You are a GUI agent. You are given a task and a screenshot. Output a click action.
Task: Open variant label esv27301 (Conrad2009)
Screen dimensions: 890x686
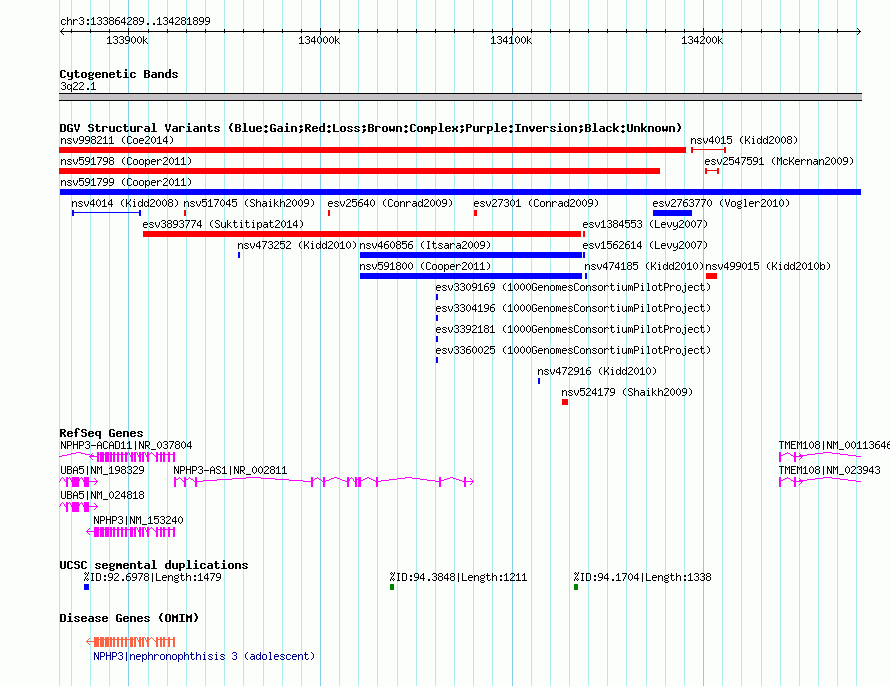[536, 203]
